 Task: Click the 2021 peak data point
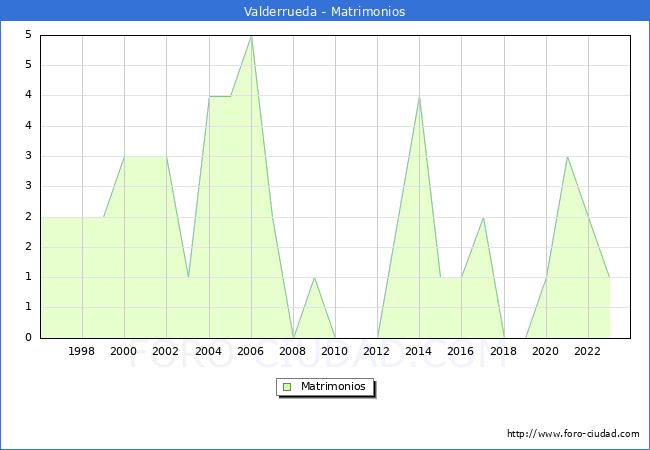(567, 157)
